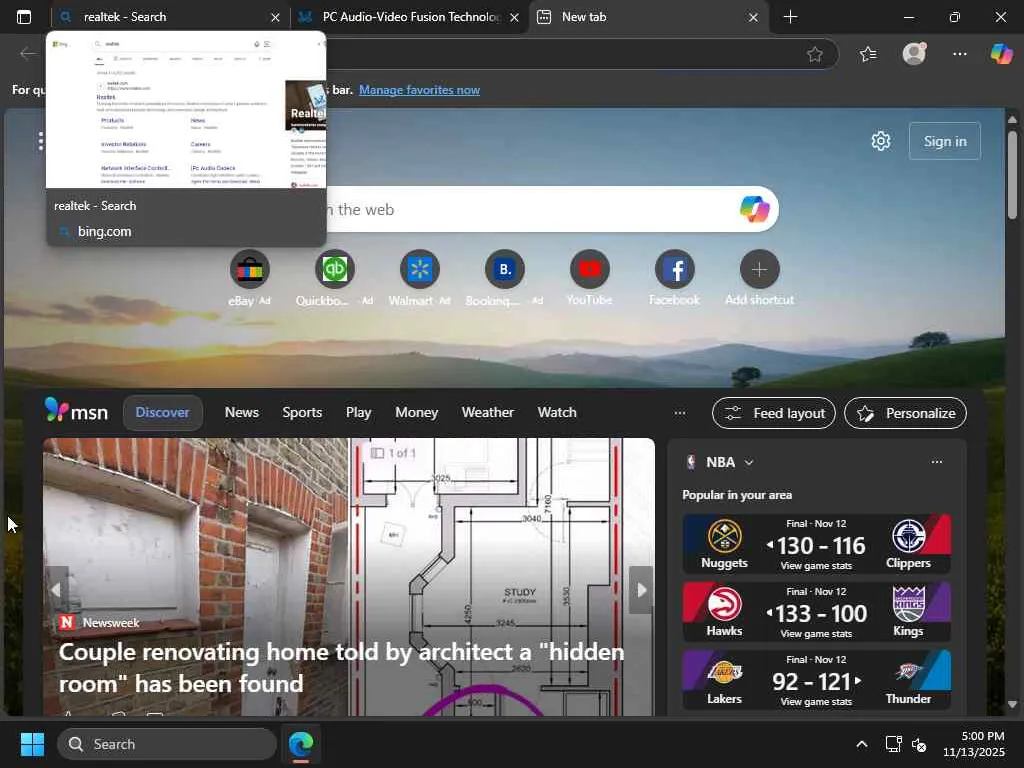The height and width of the screenshot is (768, 1024).
Task: Add a new browser tab
Action: [x=790, y=17]
